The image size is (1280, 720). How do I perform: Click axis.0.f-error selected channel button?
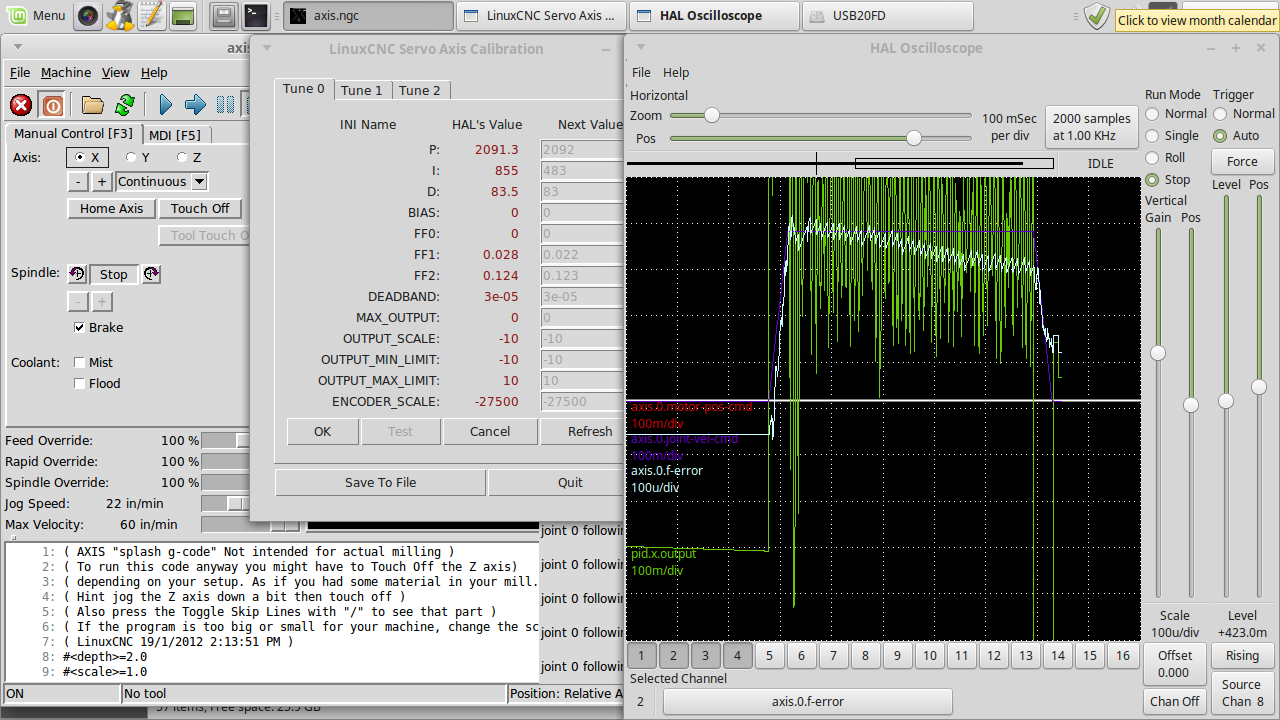click(x=807, y=701)
